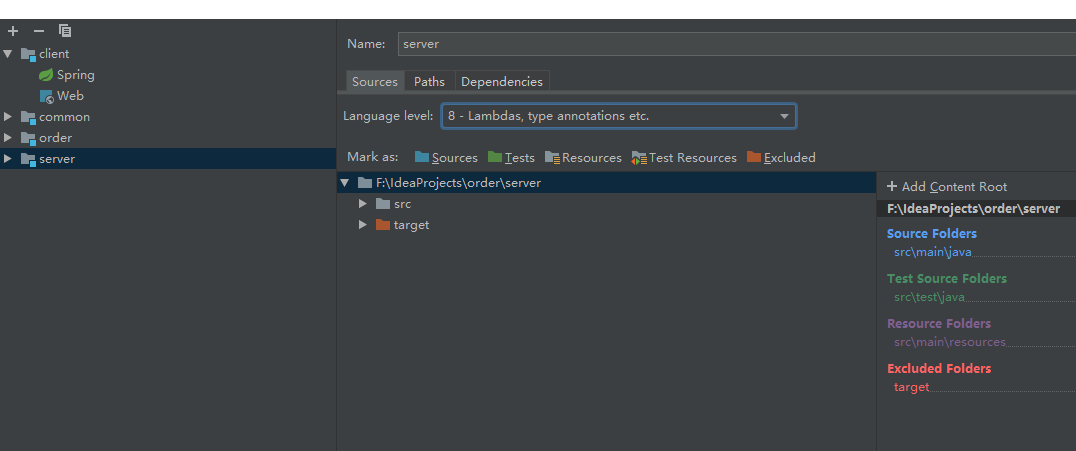Click the add module plus icon
Screen dimensions: 1076x451
pyautogui.click(x=13, y=31)
